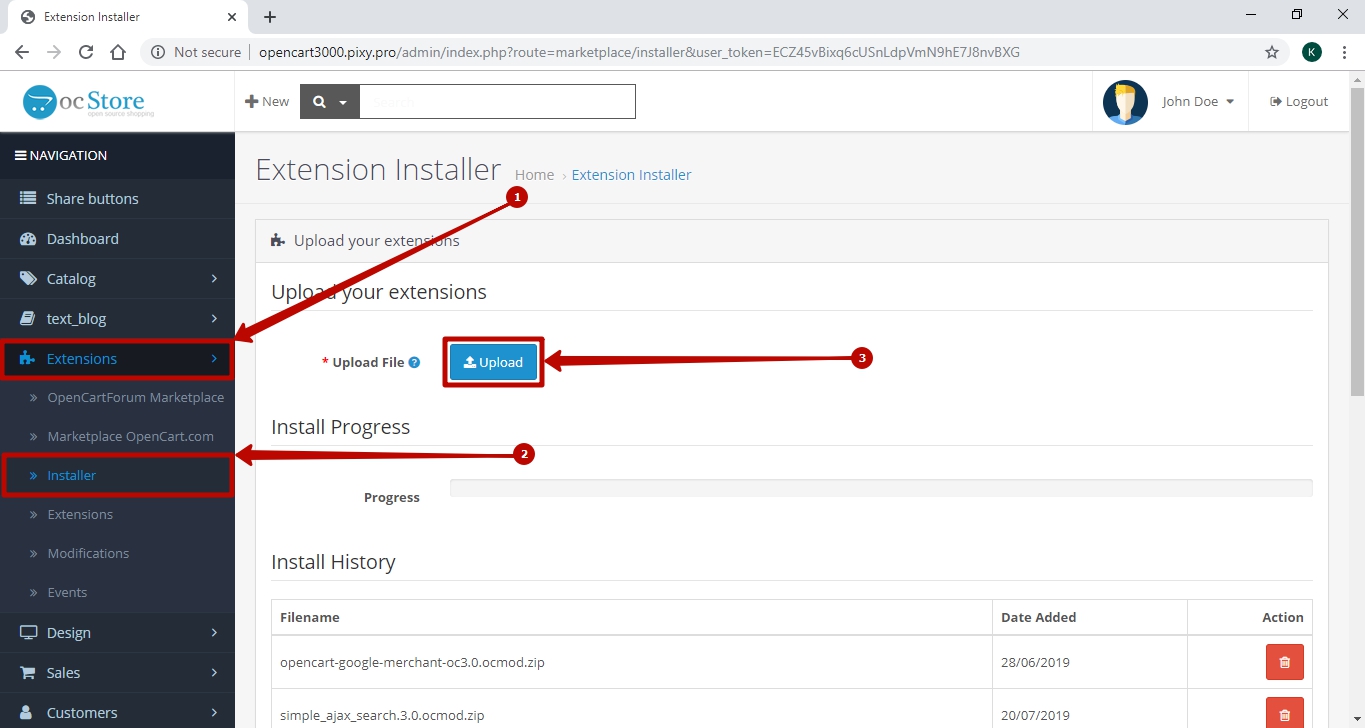The image size is (1365, 728).
Task: Click the top search input field
Action: 497,102
